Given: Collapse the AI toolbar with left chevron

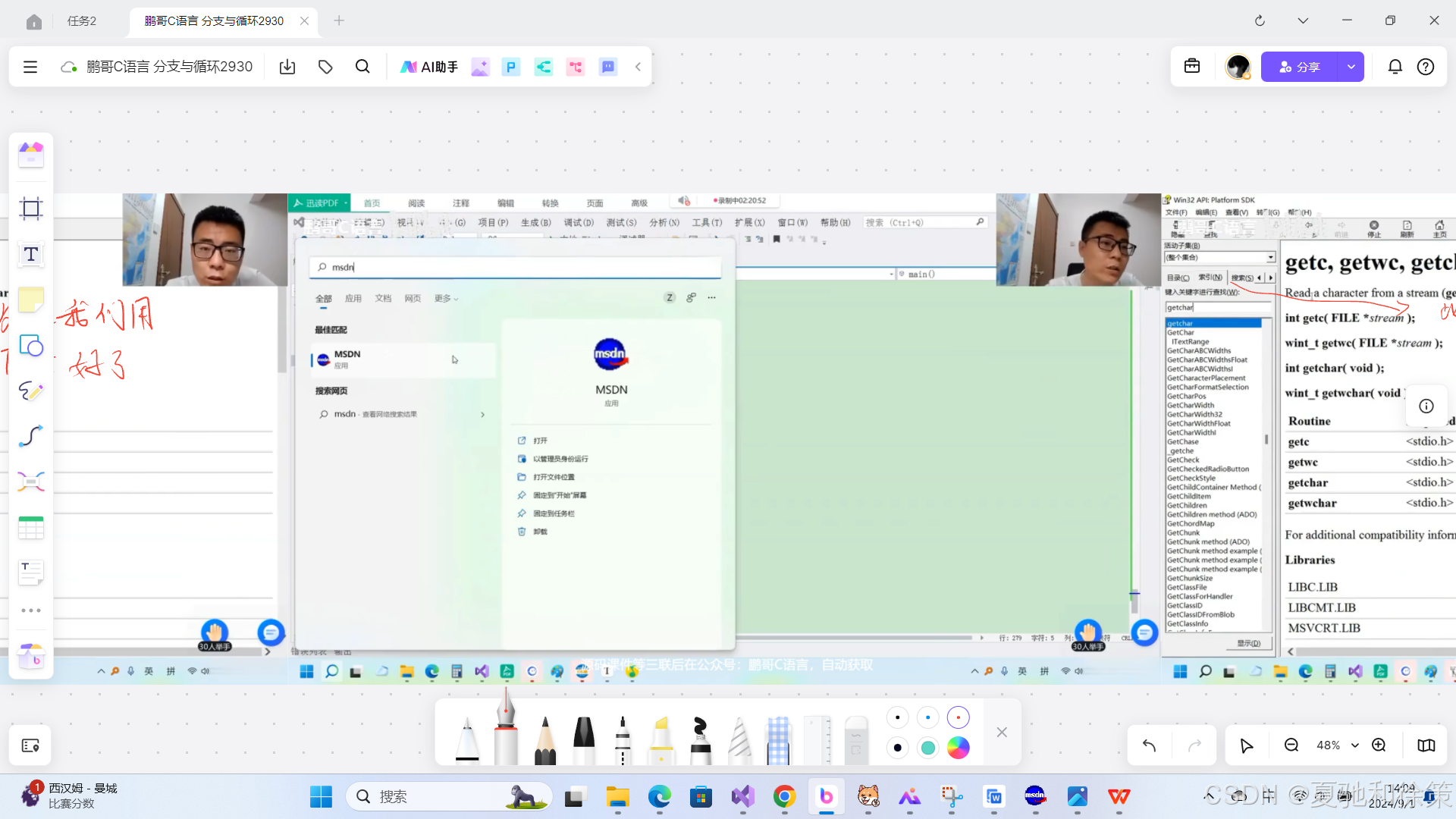Looking at the screenshot, I should point(639,67).
